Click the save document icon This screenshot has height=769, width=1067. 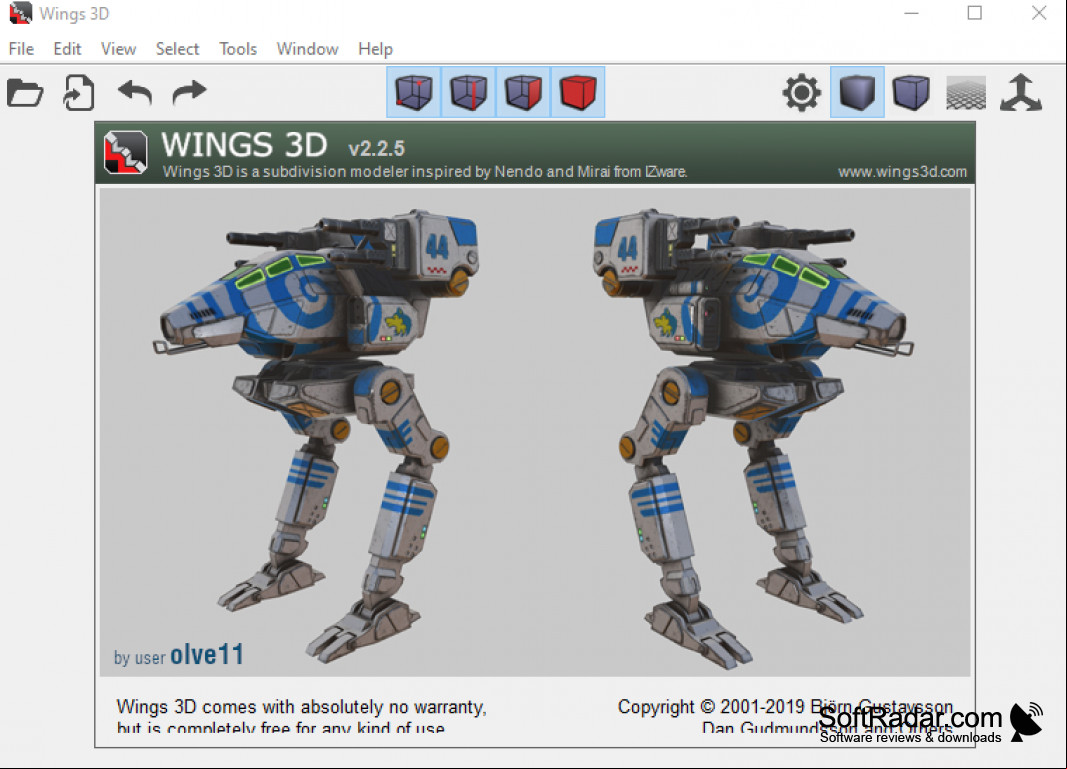[x=79, y=93]
